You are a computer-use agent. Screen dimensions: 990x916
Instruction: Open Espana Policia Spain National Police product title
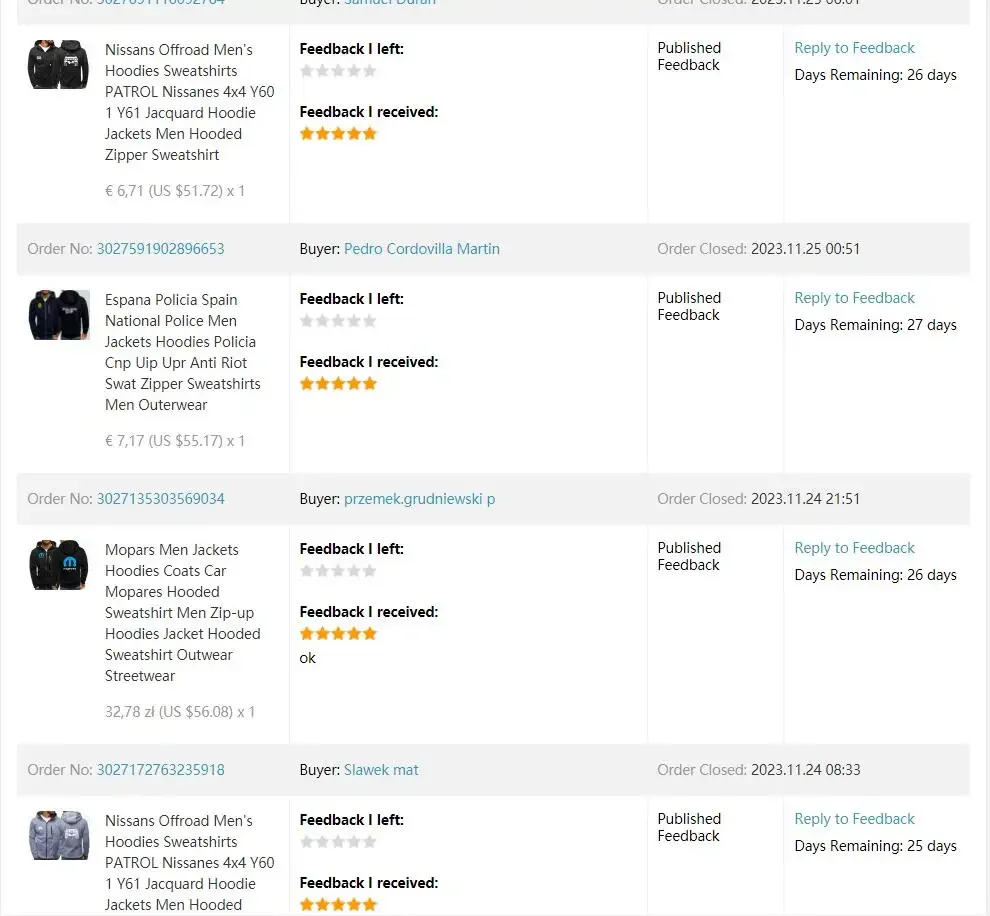pos(182,352)
